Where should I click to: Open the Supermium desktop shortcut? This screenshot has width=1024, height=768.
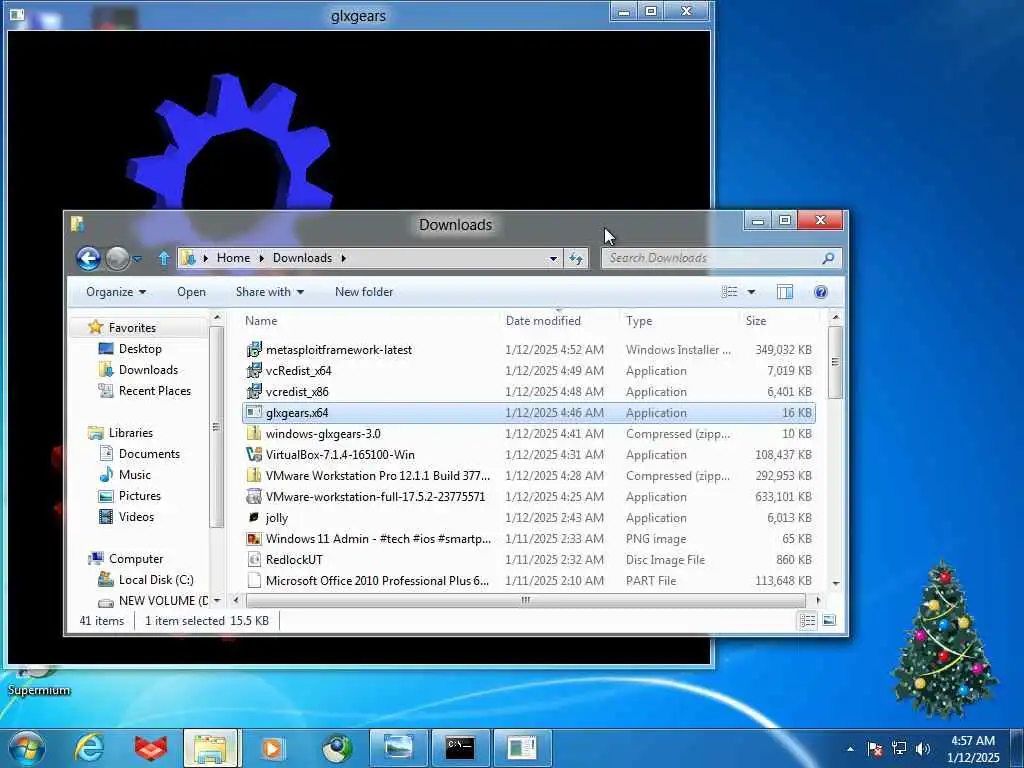39,680
